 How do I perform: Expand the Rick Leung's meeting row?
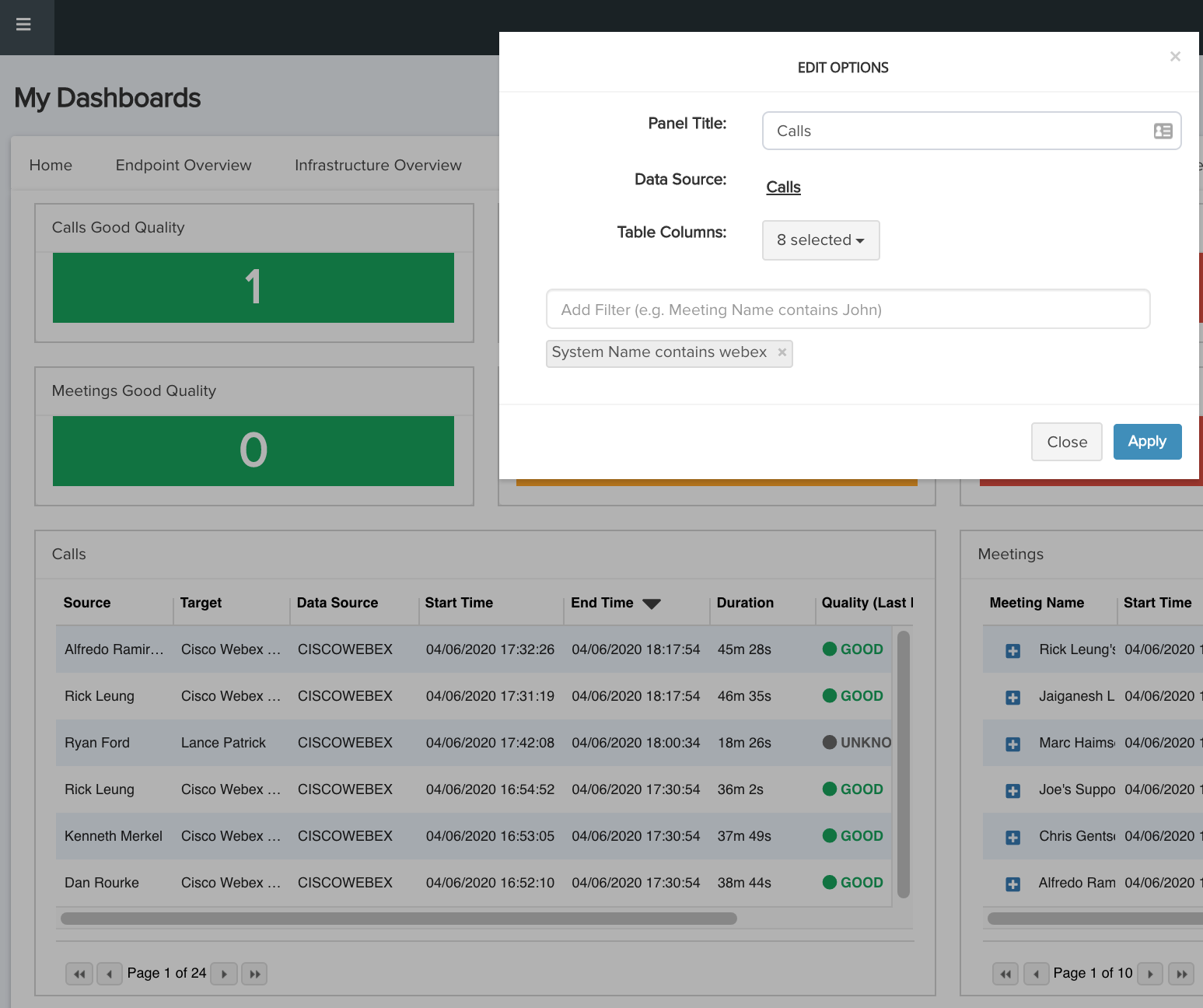tap(1012, 651)
